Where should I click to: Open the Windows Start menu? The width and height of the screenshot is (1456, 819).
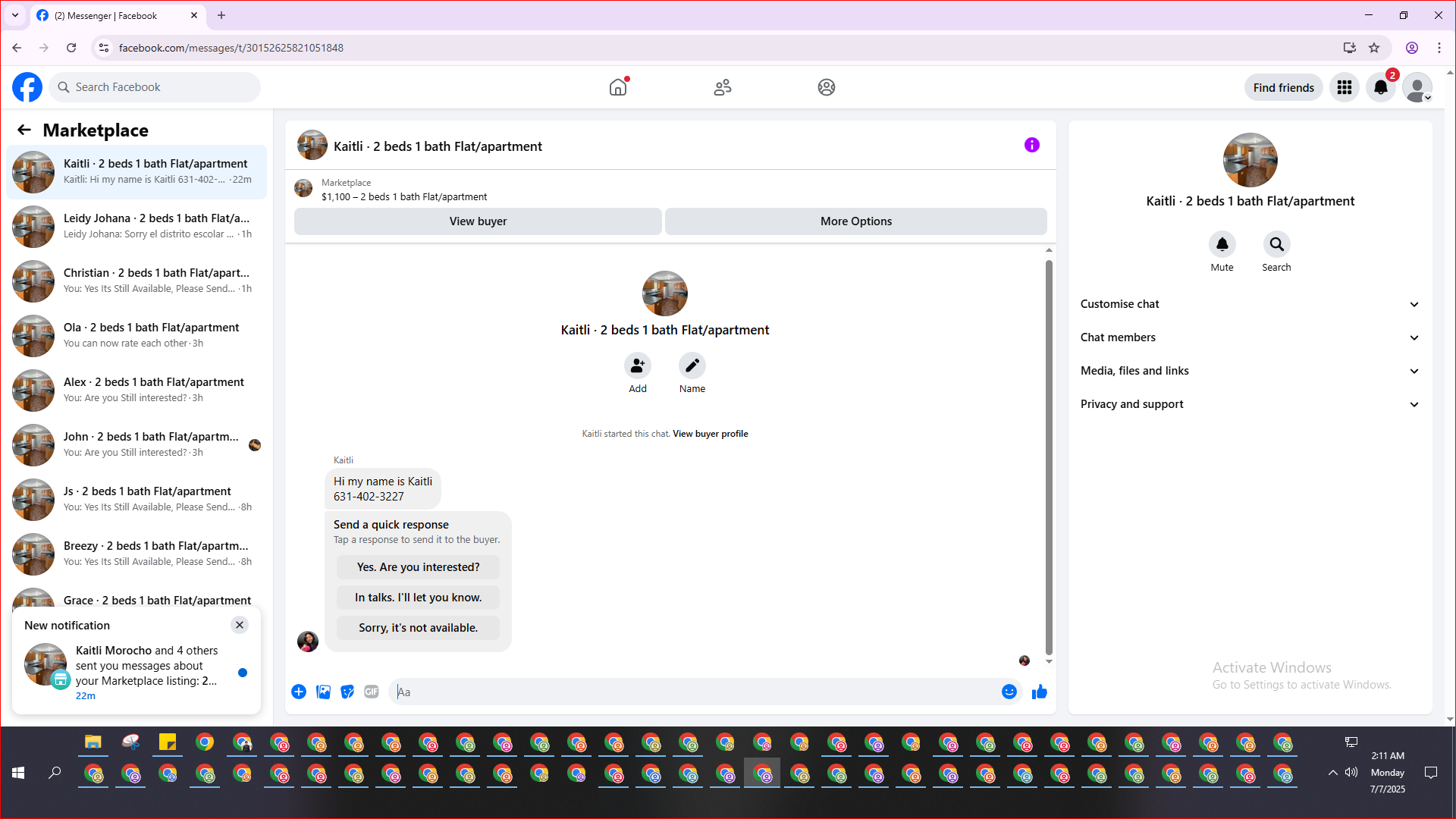pyautogui.click(x=18, y=773)
